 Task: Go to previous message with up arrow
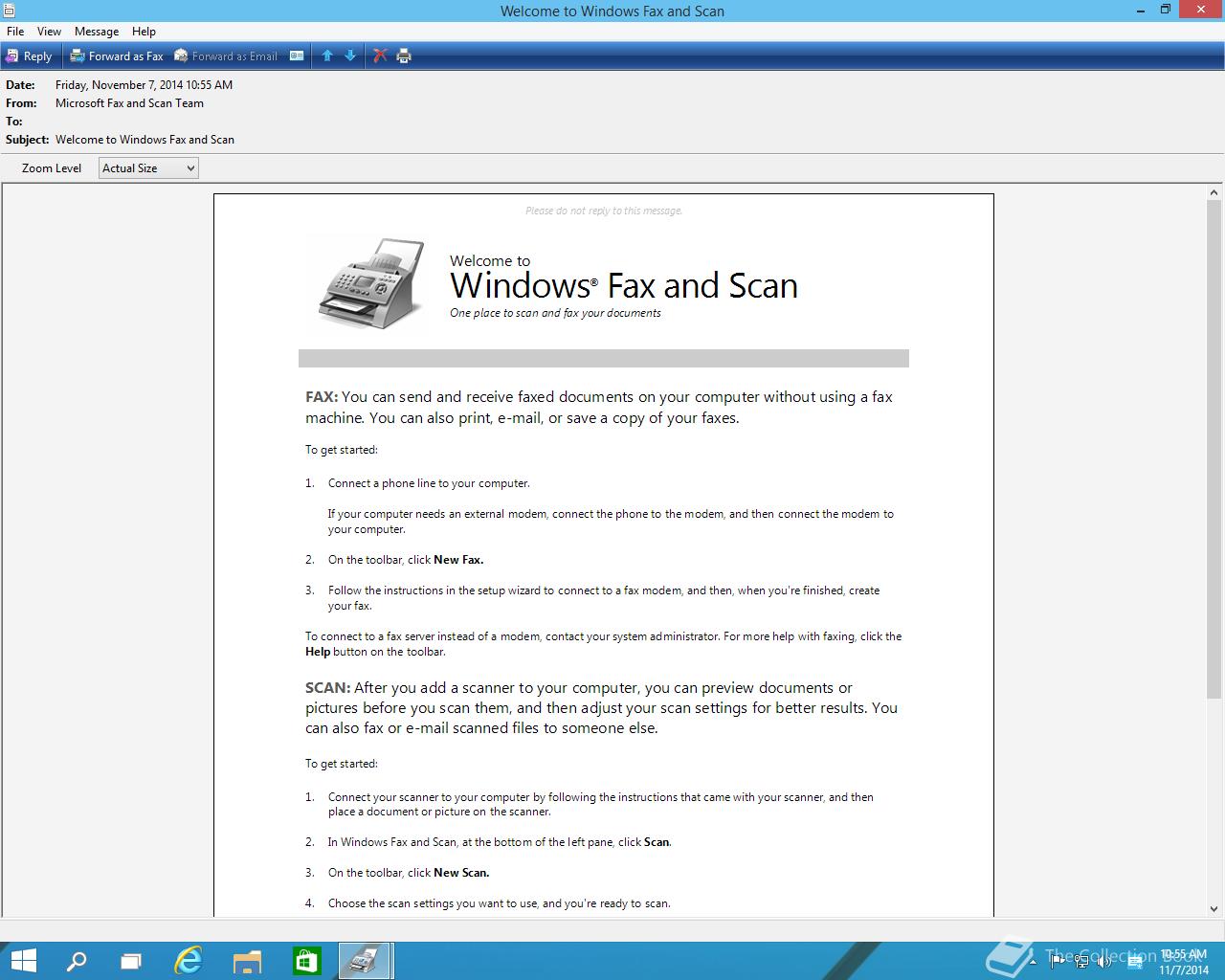pos(327,56)
